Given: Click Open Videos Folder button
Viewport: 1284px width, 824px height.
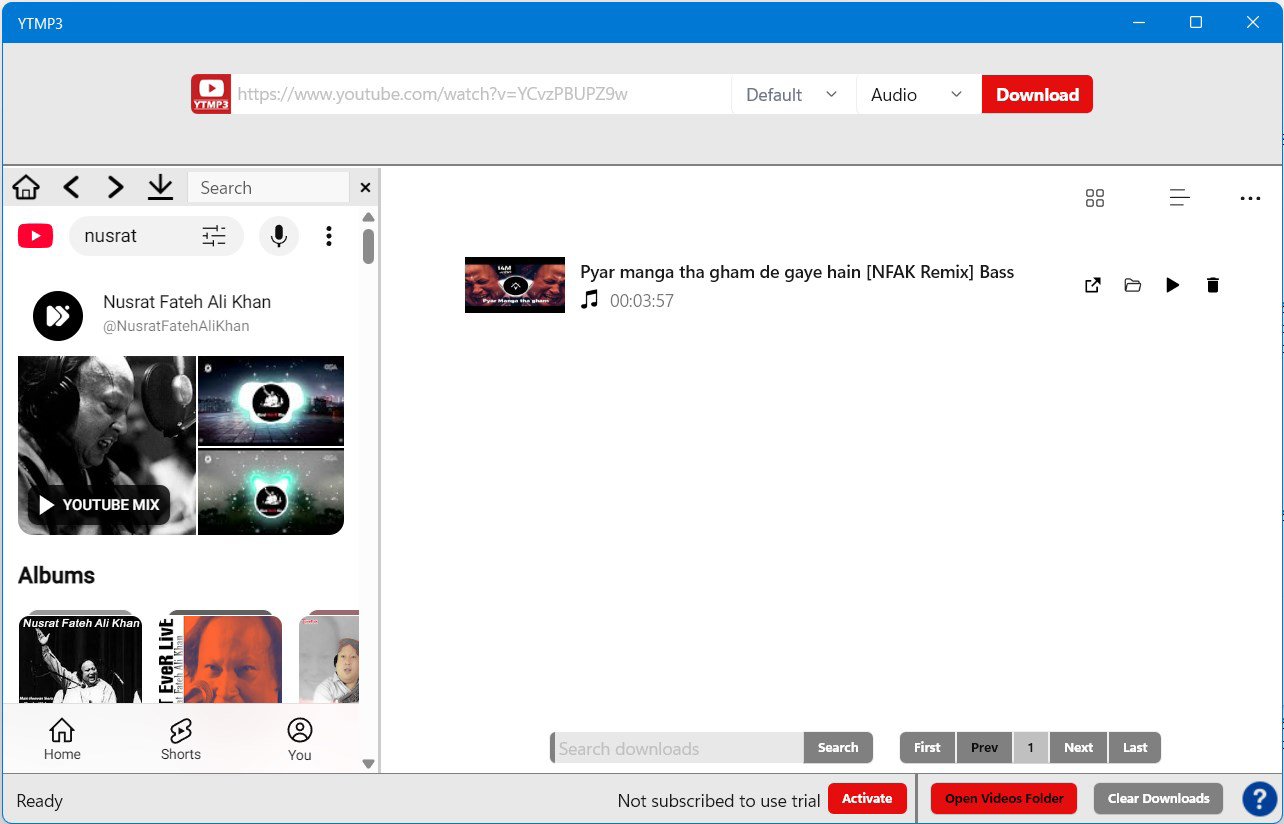Looking at the screenshot, I should tap(1004, 798).
